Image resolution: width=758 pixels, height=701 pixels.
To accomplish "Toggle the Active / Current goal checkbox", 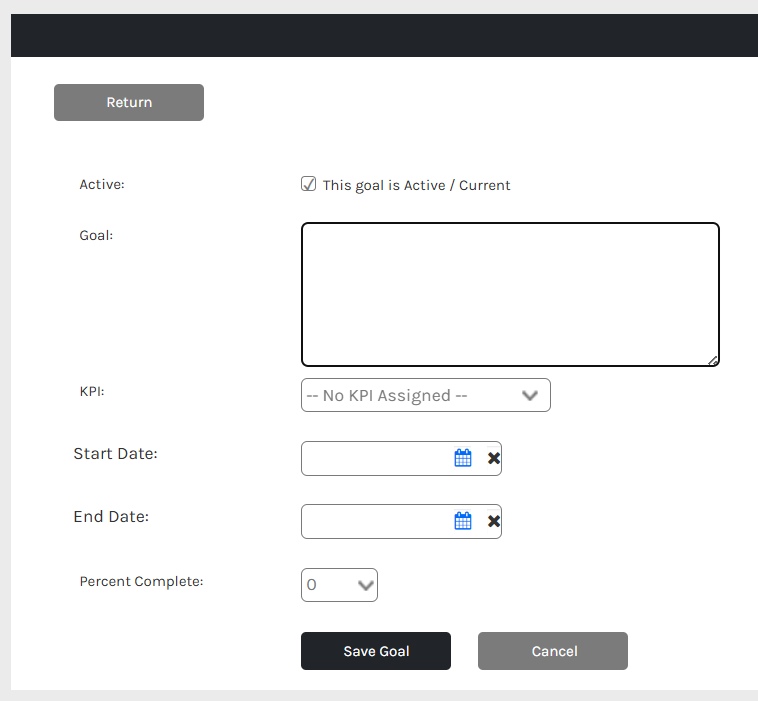I will (308, 184).
